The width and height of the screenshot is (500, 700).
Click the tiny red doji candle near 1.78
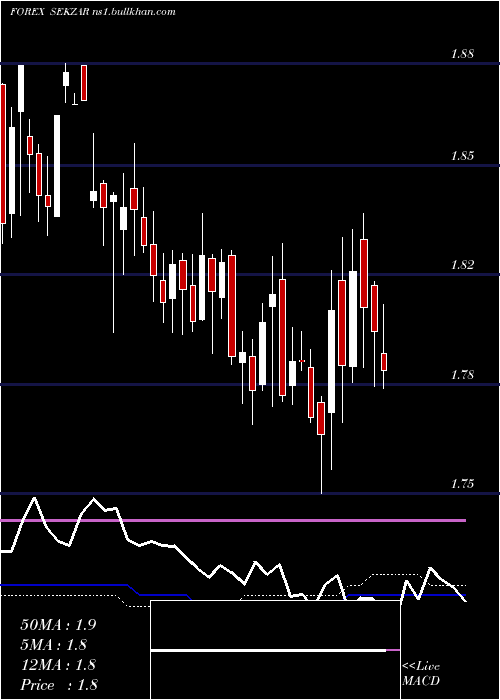[302, 361]
